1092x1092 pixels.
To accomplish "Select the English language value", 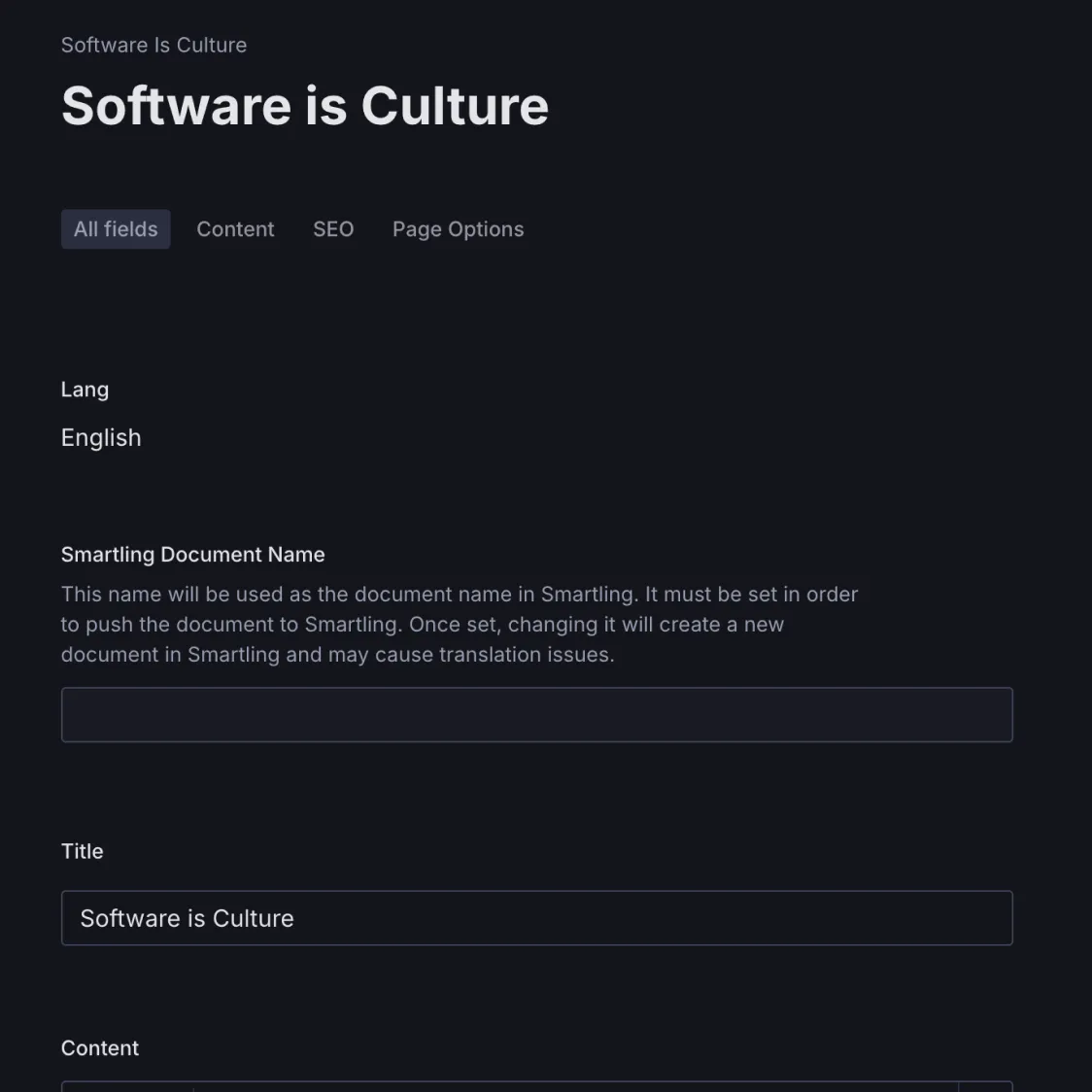I will [101, 437].
